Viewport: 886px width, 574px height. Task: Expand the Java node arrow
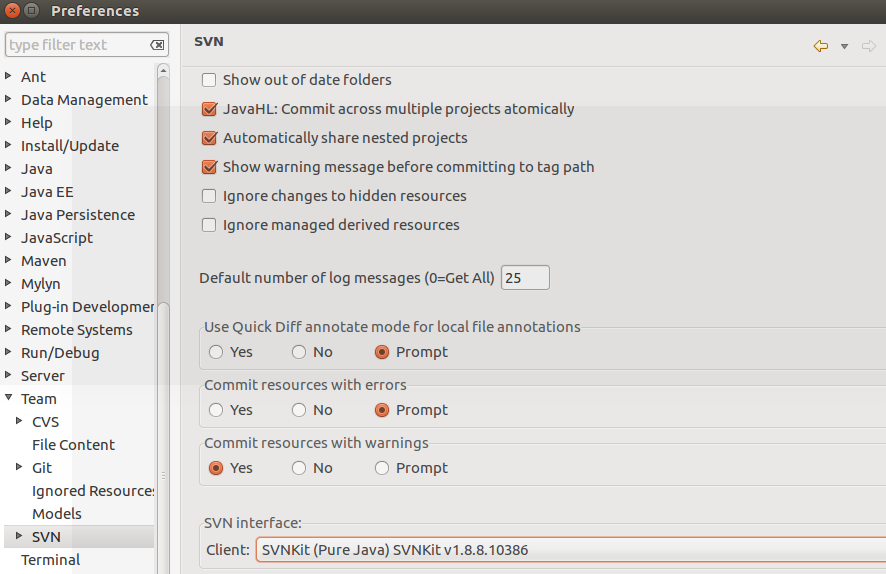coord(8,167)
